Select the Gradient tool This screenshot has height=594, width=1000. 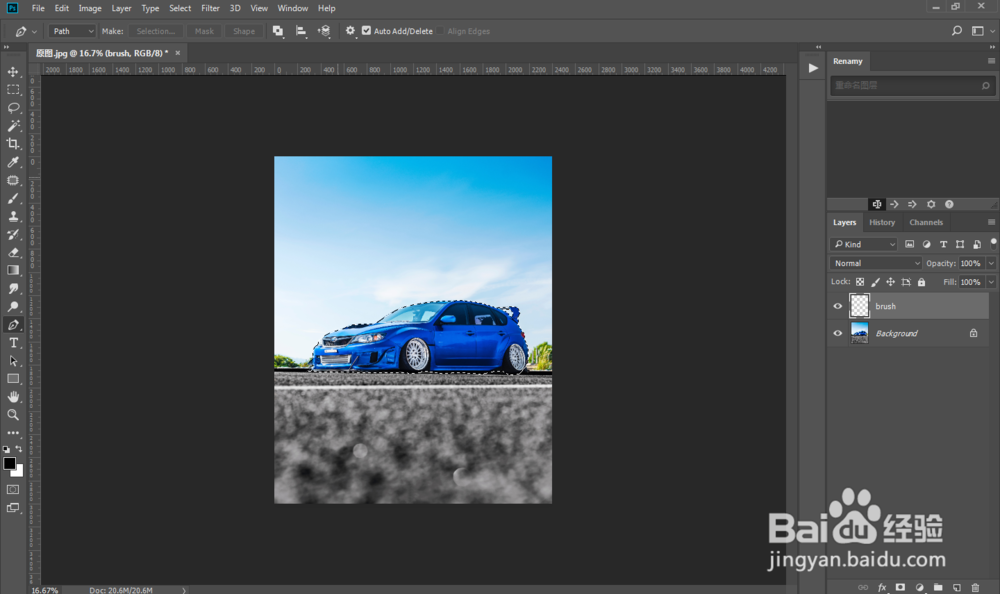pyautogui.click(x=13, y=270)
